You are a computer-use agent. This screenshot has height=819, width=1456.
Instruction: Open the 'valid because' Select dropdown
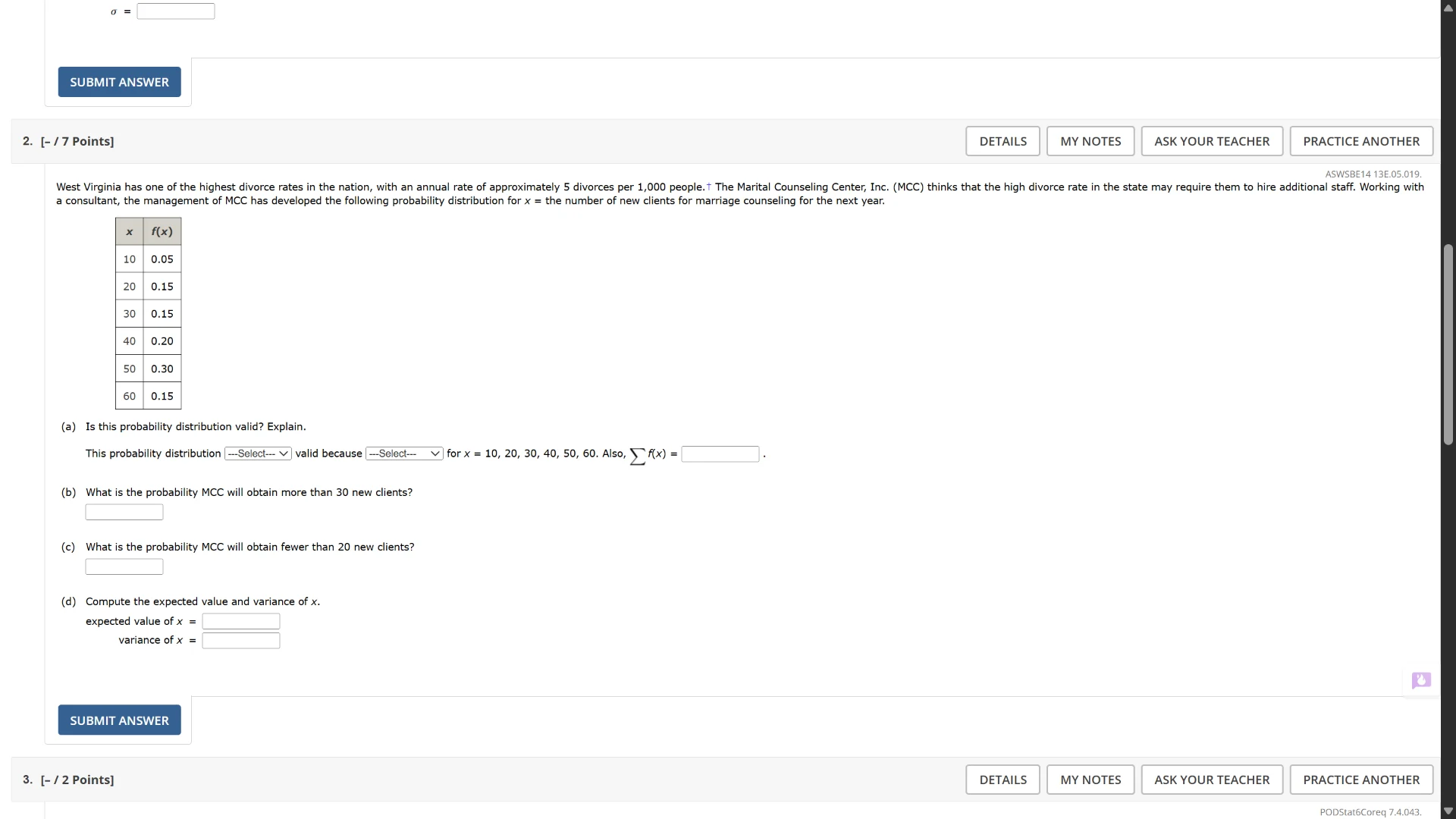pyautogui.click(x=403, y=453)
